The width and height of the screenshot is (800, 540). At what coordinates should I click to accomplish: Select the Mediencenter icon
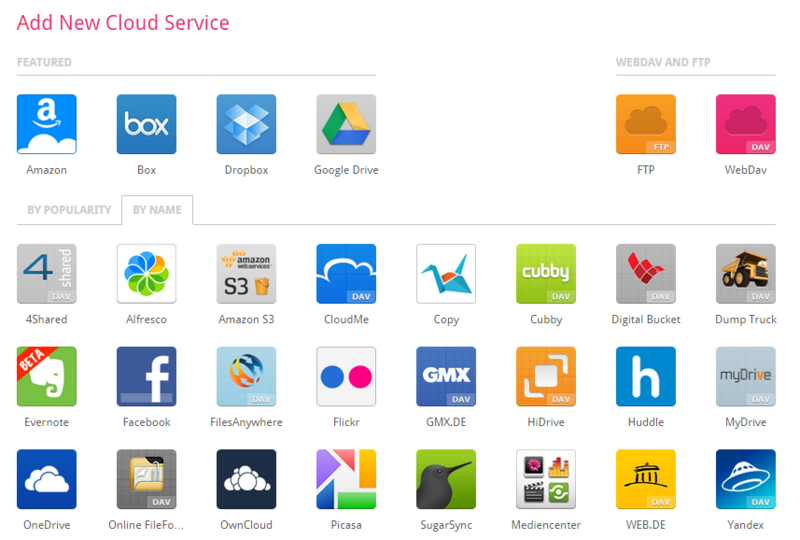[546, 479]
